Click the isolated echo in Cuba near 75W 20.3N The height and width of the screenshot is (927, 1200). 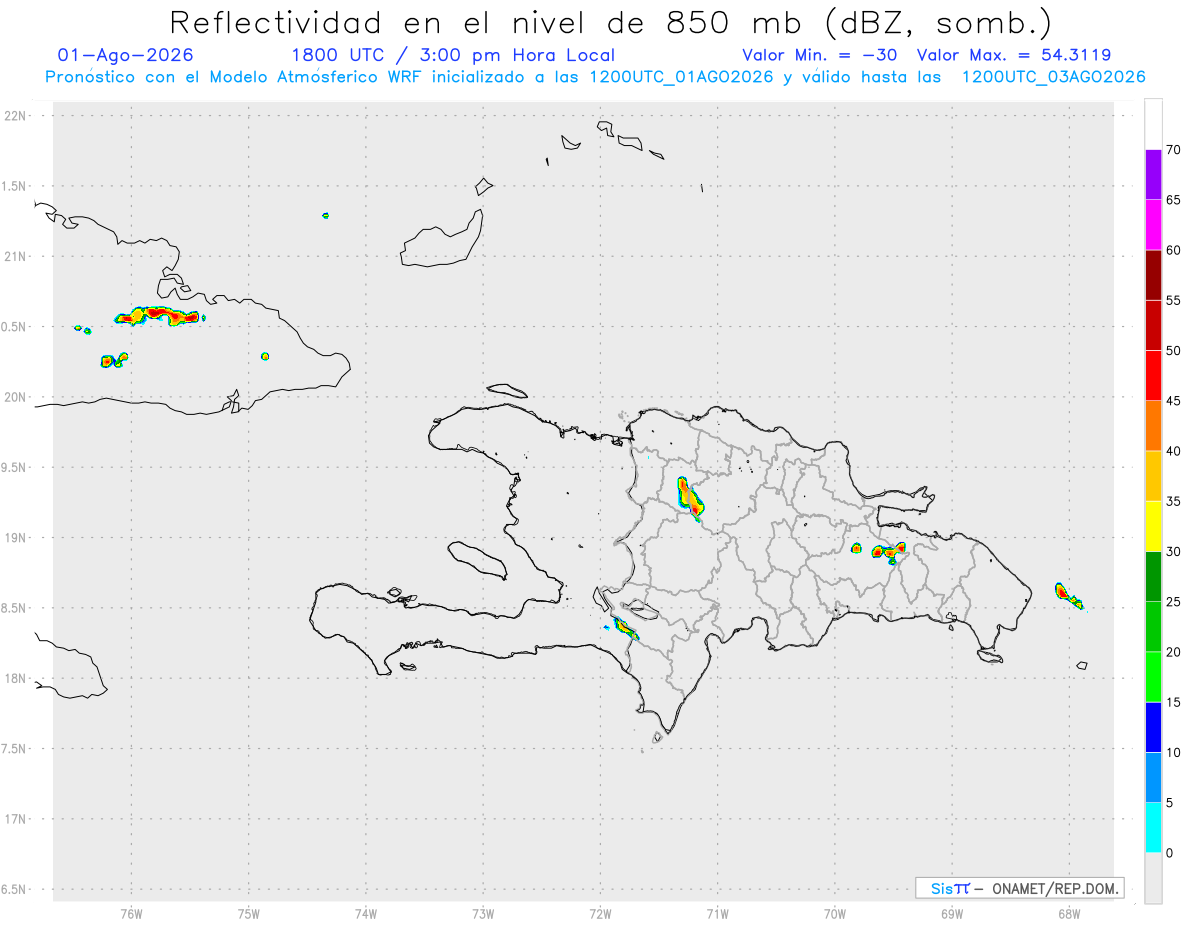[265, 356]
